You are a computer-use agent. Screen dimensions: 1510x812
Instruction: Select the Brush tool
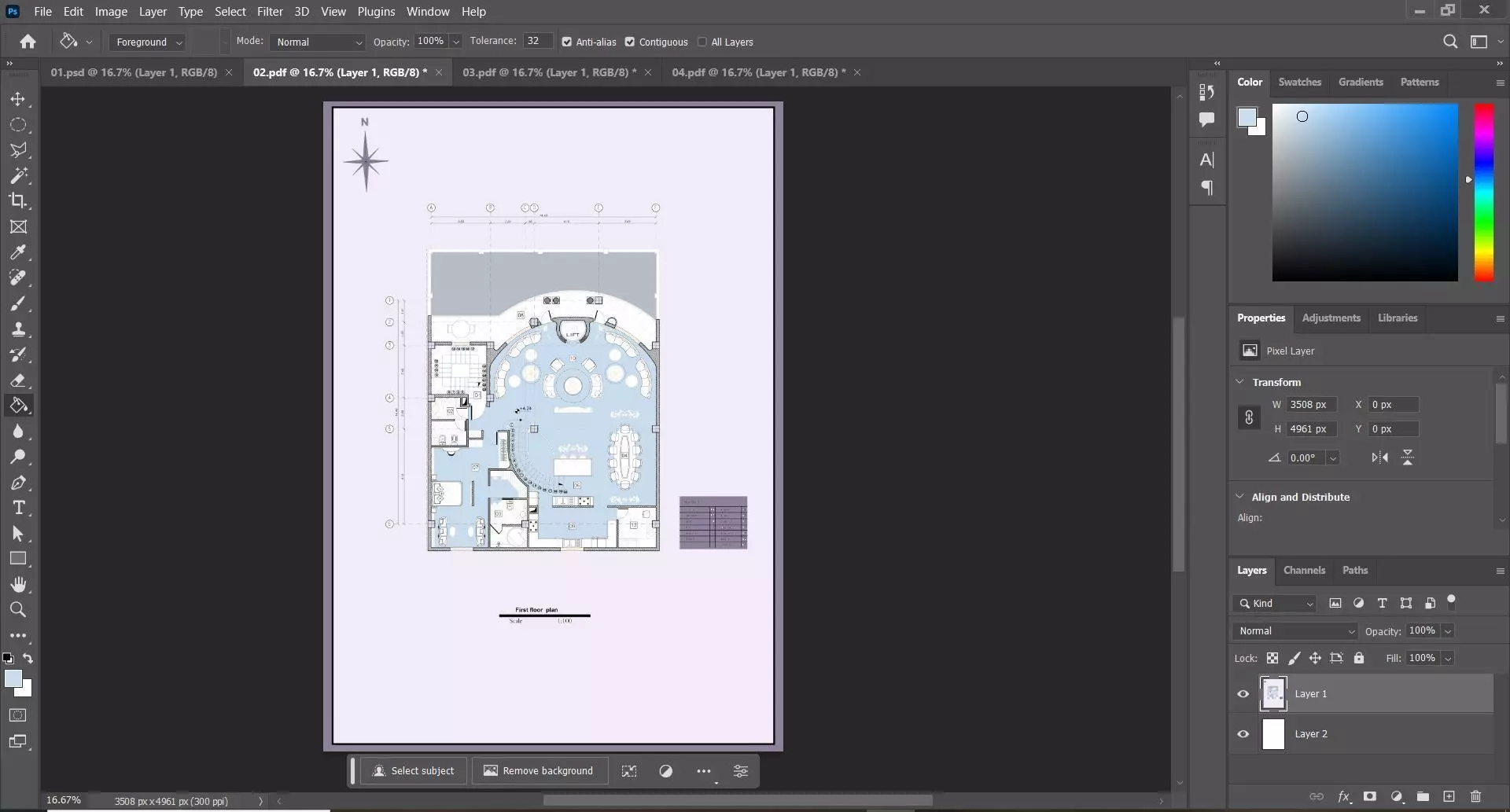(x=18, y=303)
